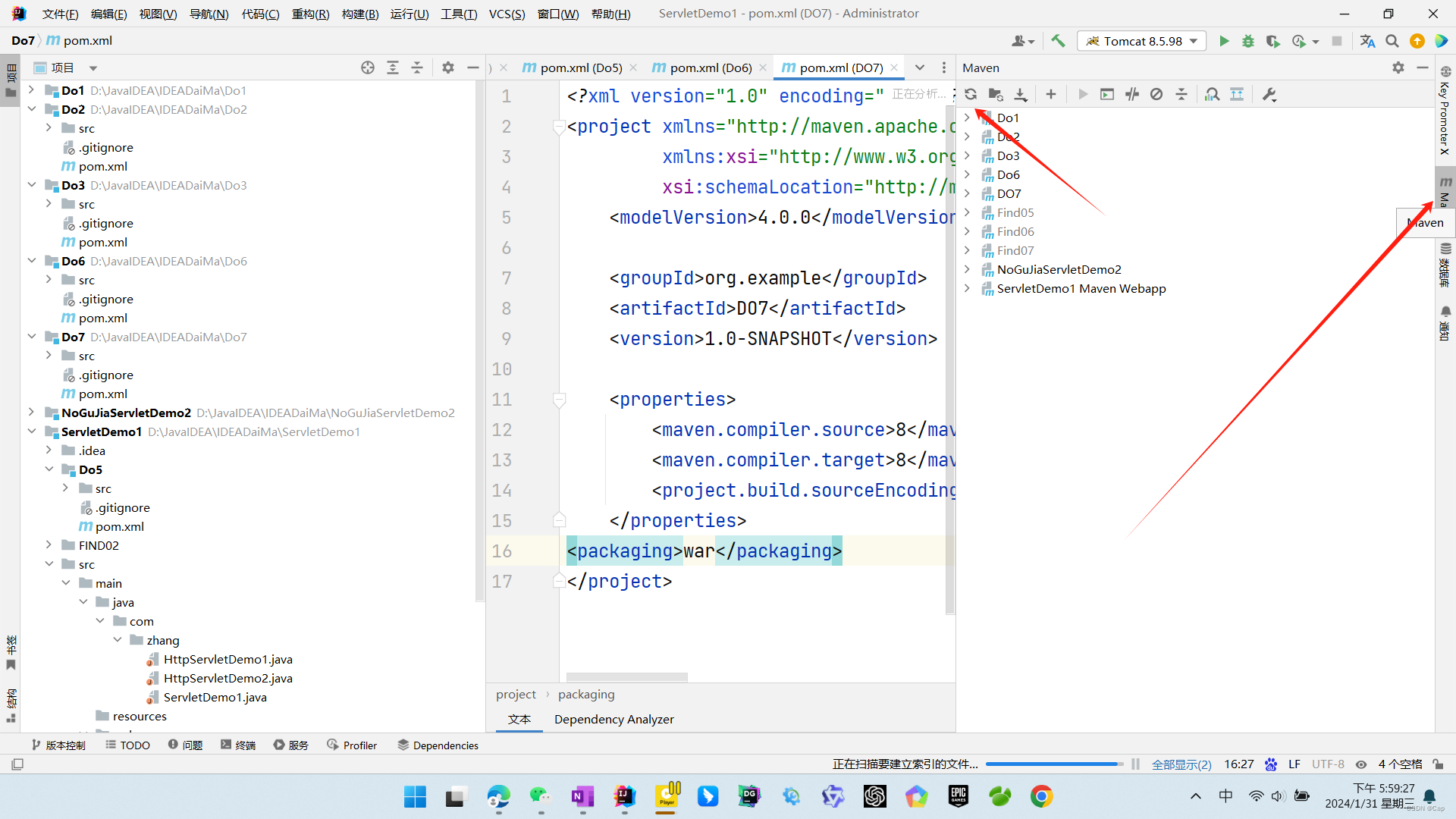The height and width of the screenshot is (819, 1456).
Task: Open Execute Maven Goal icon
Action: click(1107, 95)
